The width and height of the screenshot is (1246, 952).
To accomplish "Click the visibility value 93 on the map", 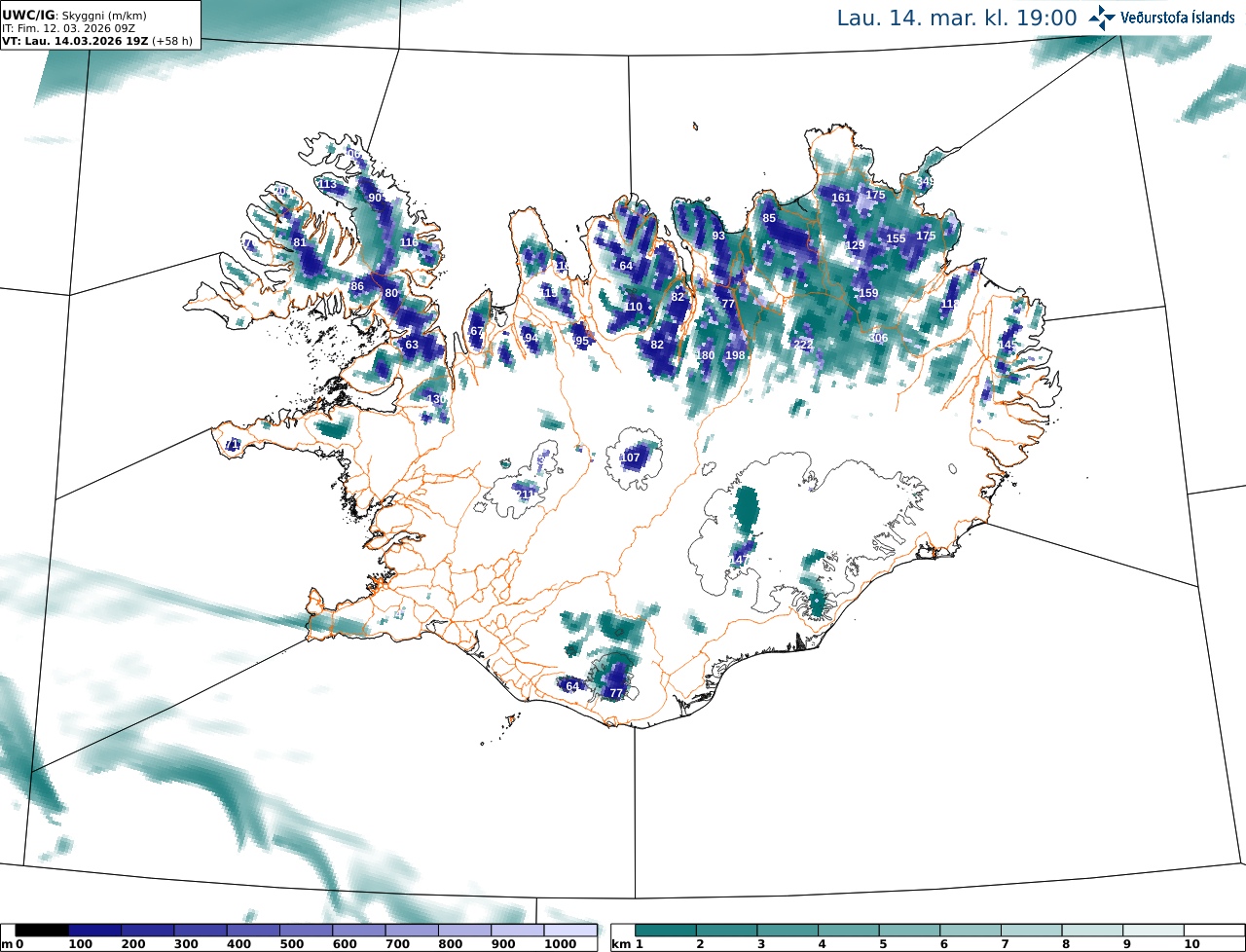I will coord(718,237).
